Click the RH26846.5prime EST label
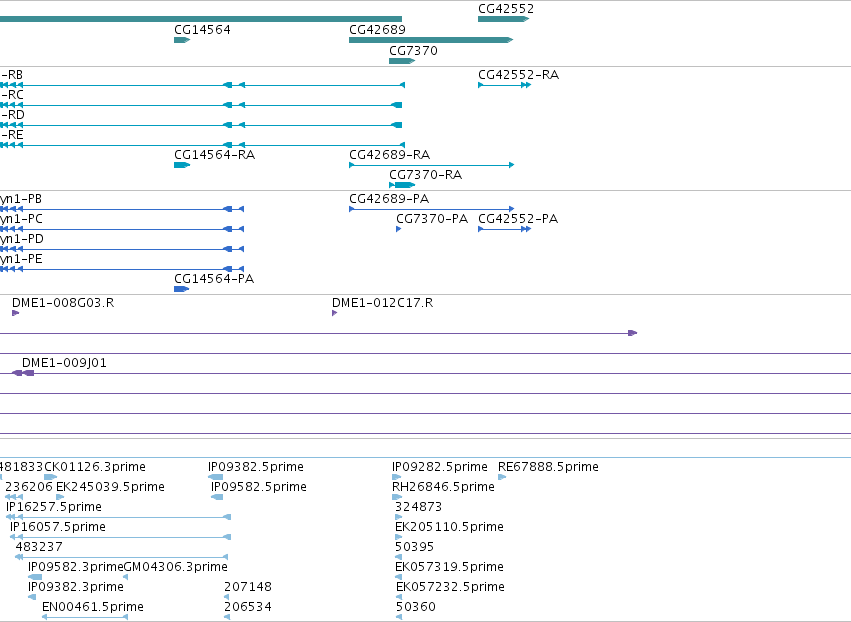The width and height of the screenshot is (851, 622). coord(443,487)
